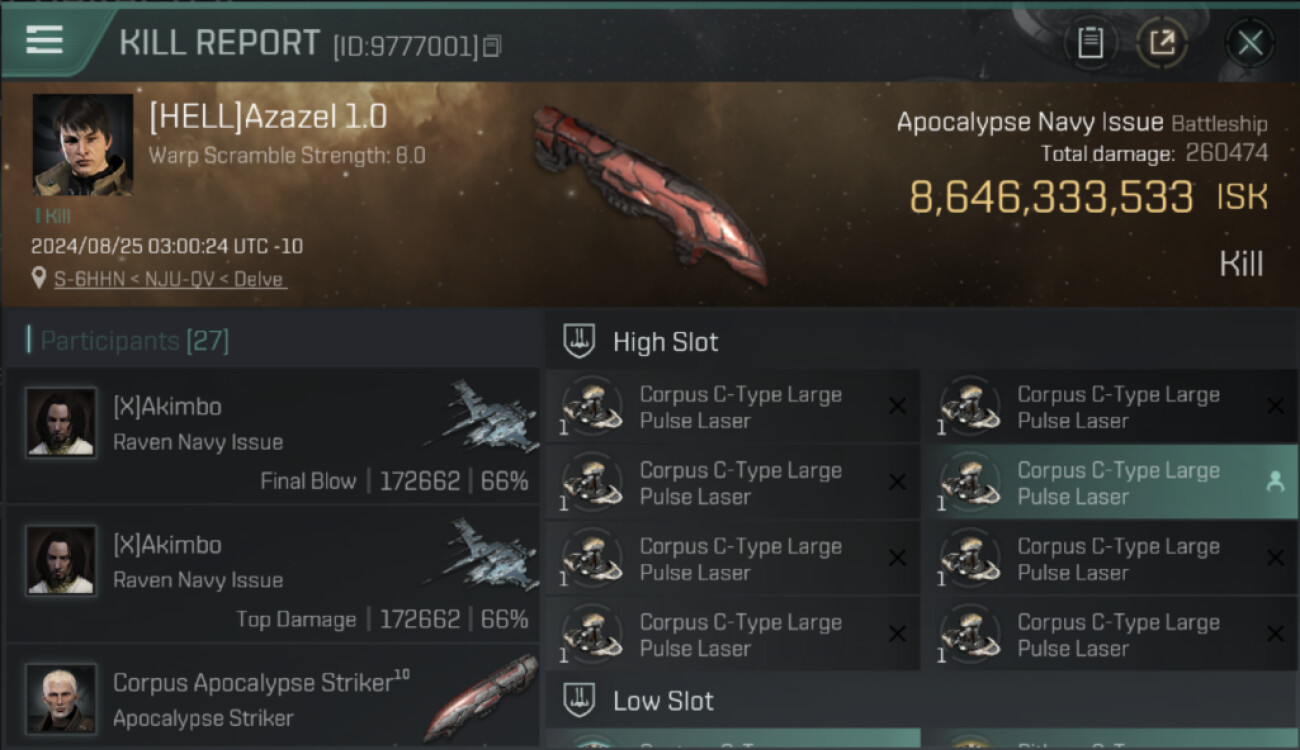Viewport: 1300px width, 750px height.
Task: Click X on top-left pulse laser module
Action: 897,406
